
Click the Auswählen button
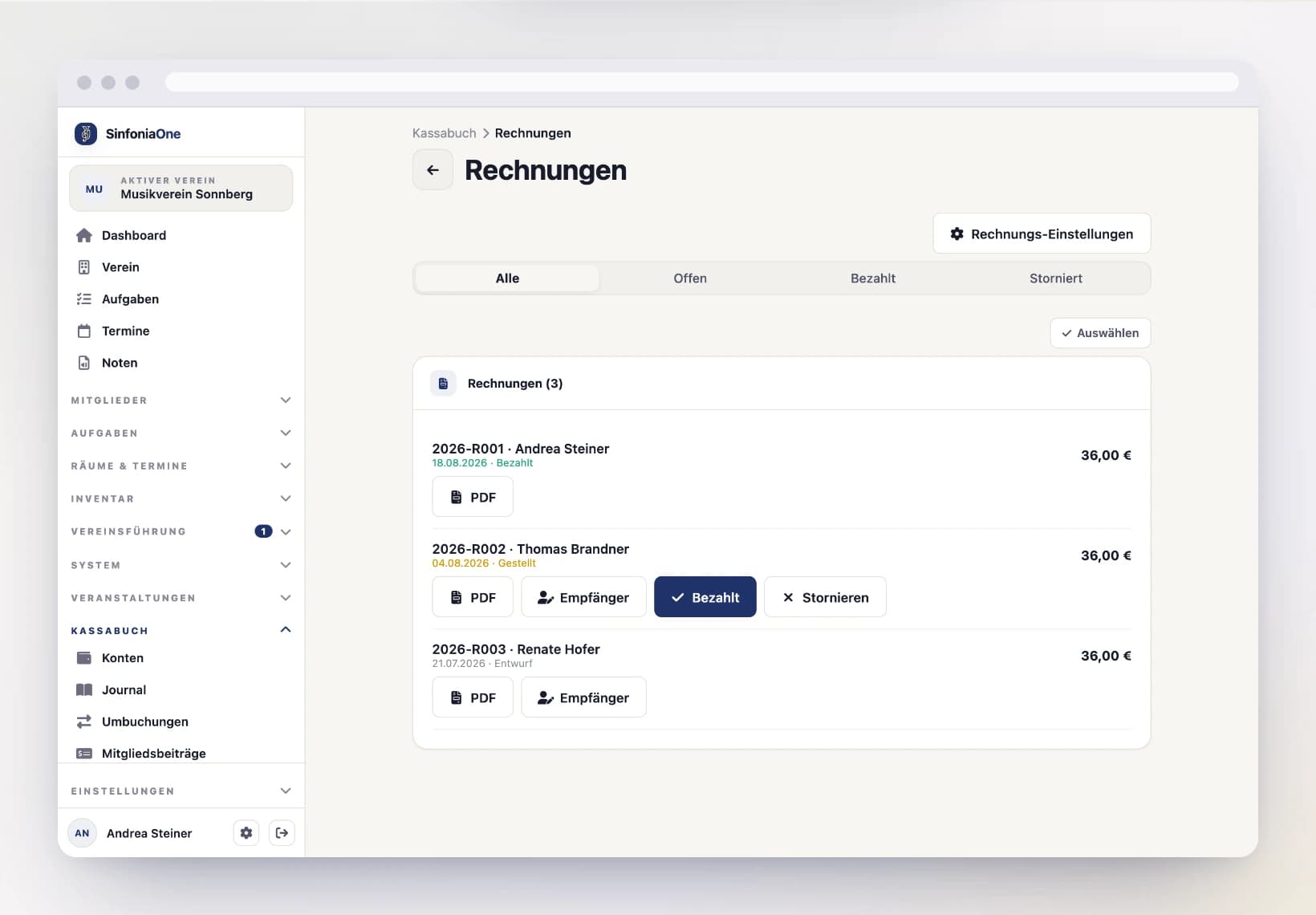click(1100, 333)
